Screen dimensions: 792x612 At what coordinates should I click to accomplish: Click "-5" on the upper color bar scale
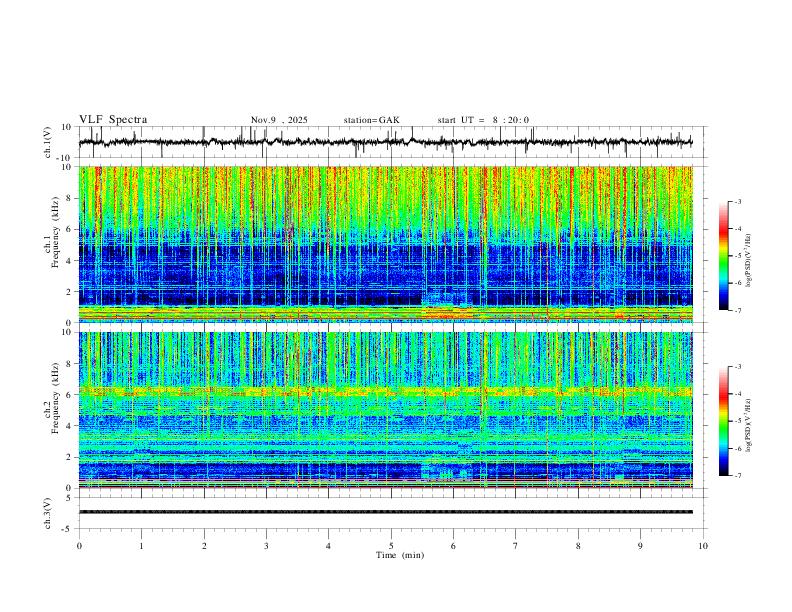point(738,256)
